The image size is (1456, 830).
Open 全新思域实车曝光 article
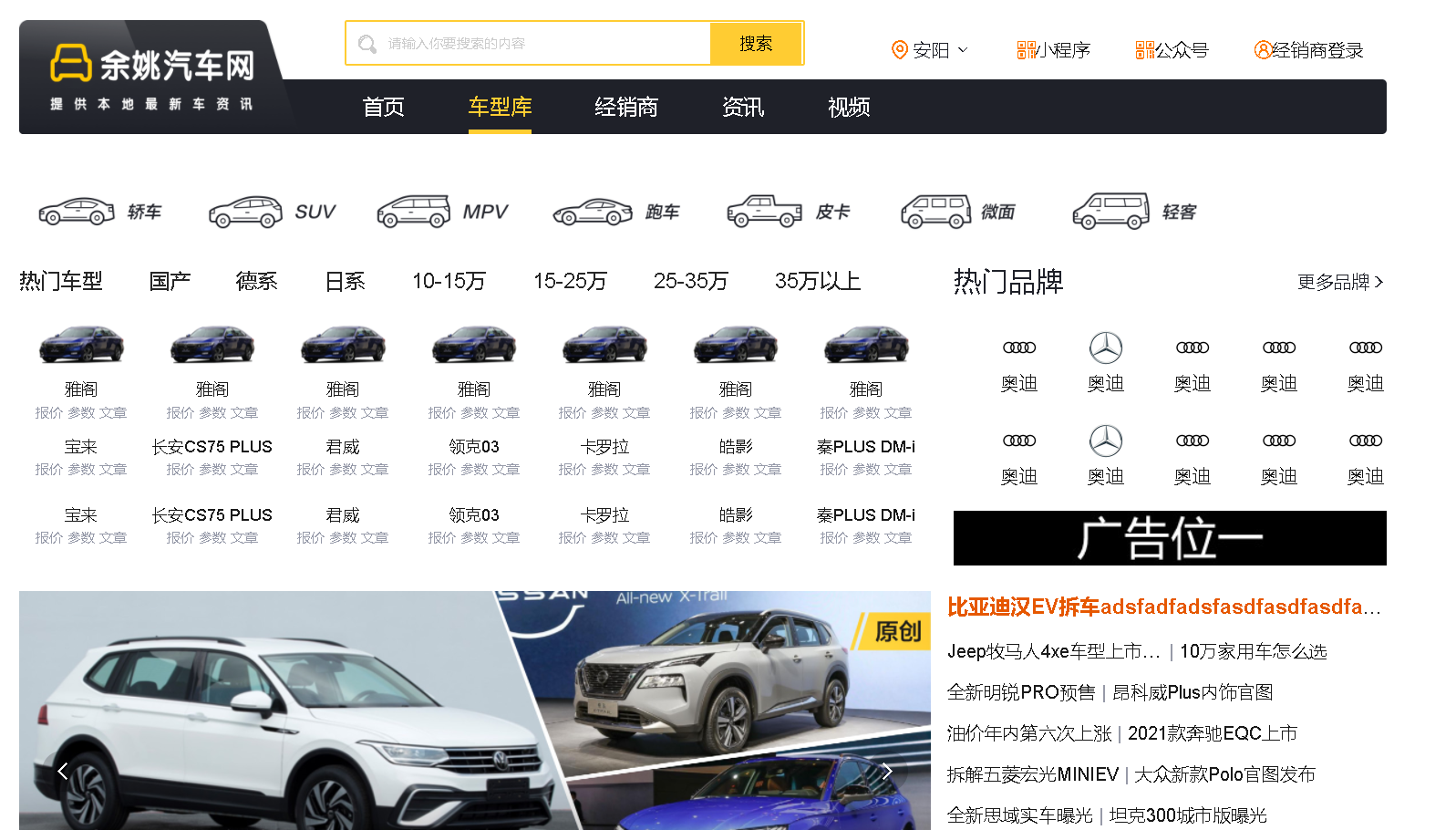point(1019,815)
